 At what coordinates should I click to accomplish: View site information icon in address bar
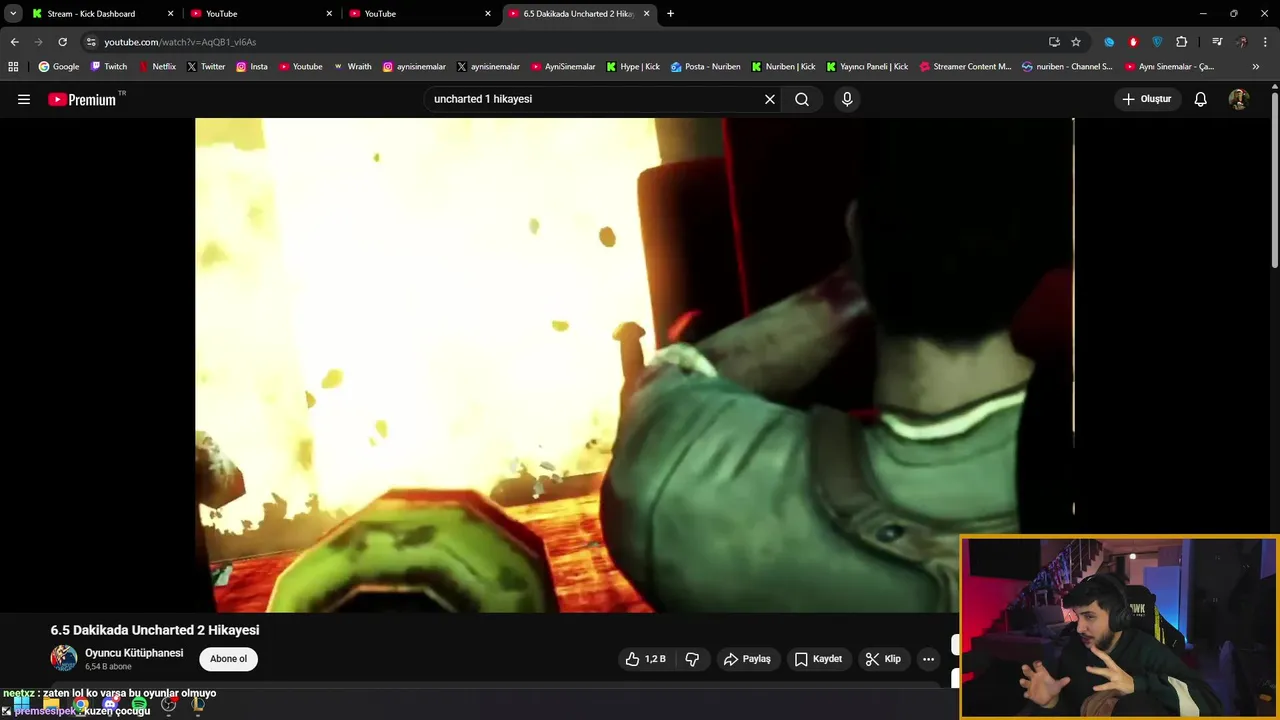point(91,42)
